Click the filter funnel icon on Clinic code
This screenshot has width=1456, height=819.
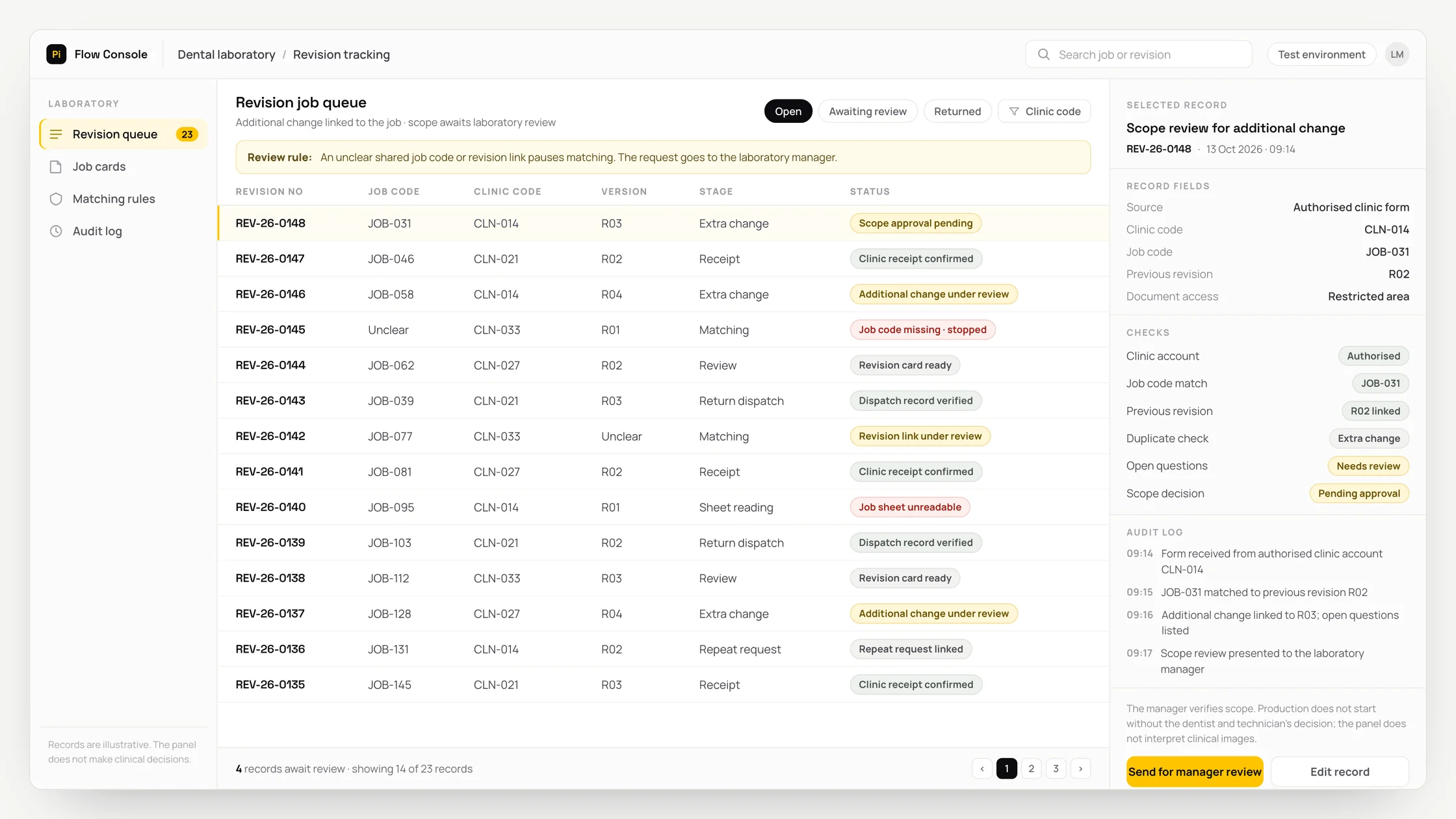click(x=1014, y=111)
